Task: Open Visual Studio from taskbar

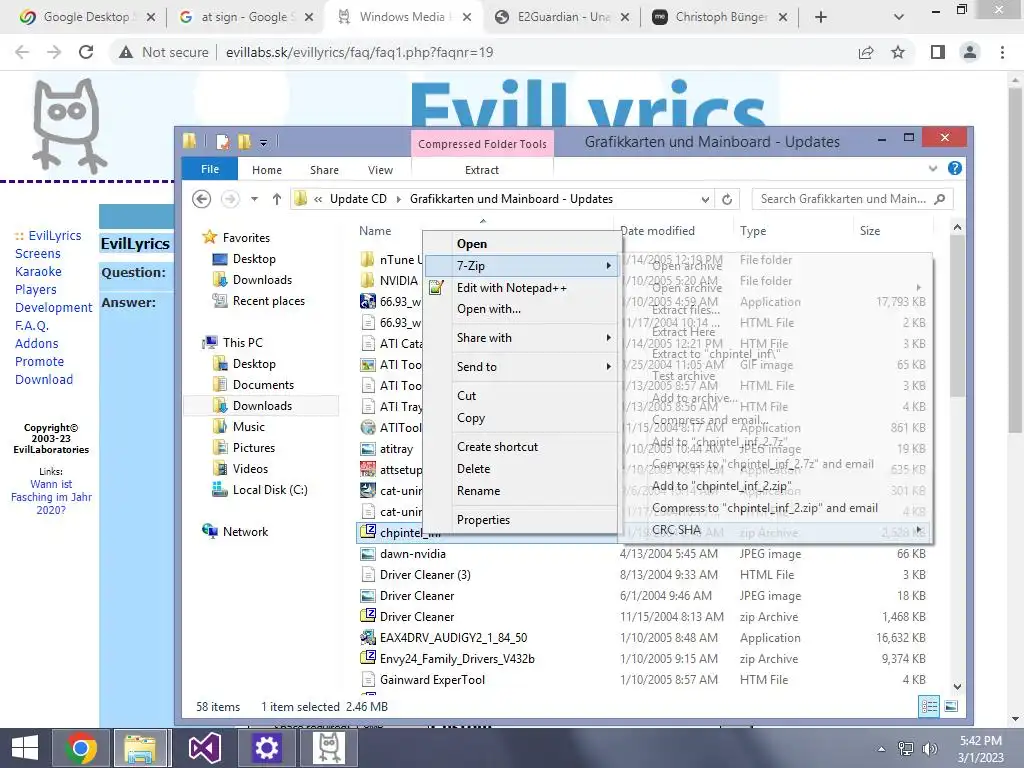Action: (204, 748)
